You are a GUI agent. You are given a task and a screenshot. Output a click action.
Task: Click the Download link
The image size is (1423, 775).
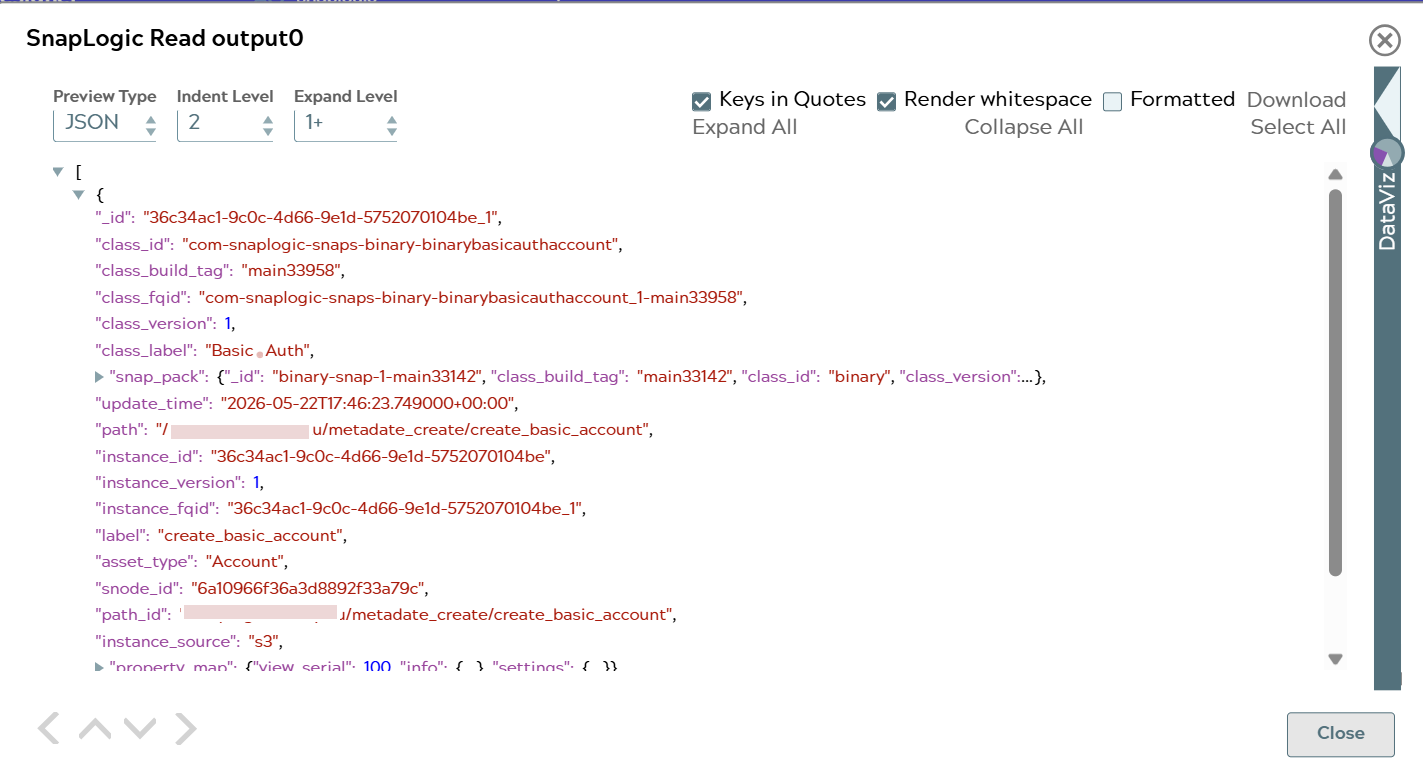pos(1296,100)
